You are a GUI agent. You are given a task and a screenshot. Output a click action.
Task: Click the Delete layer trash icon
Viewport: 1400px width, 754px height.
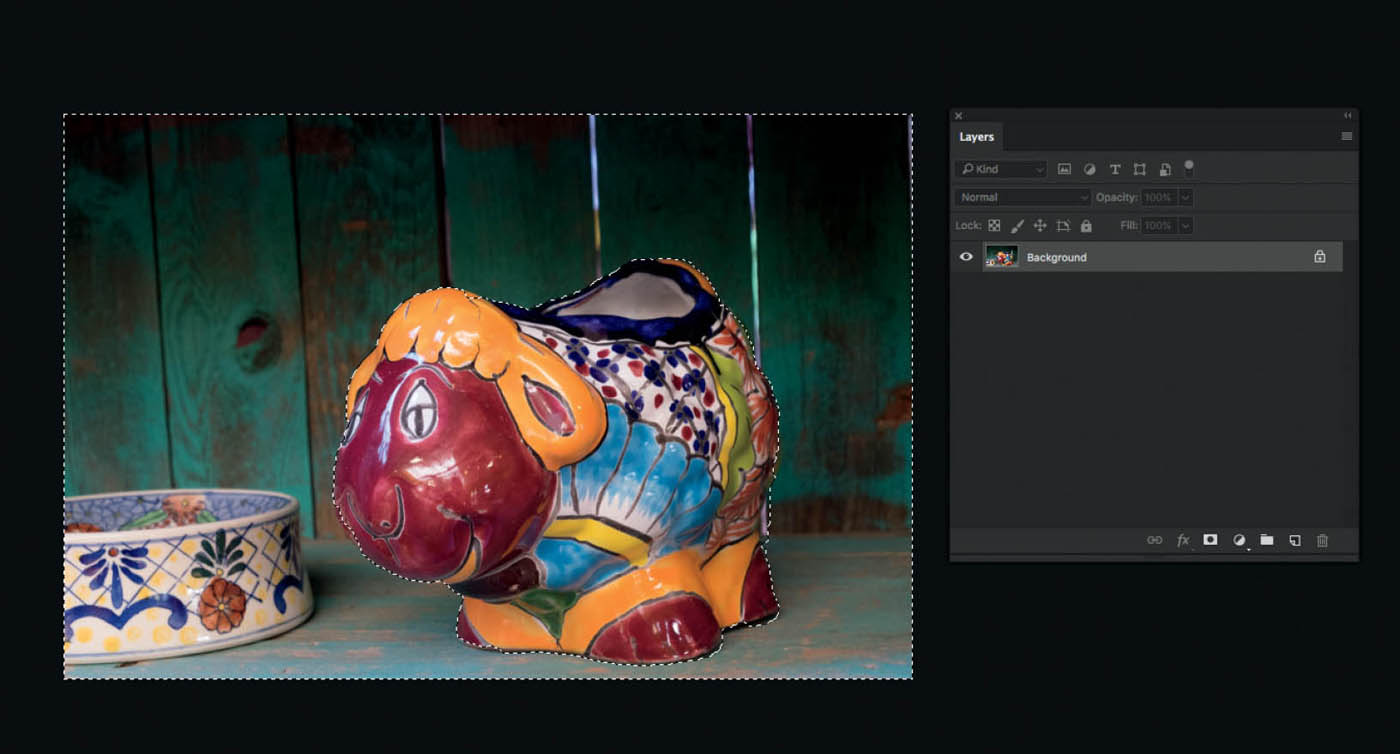click(x=1322, y=540)
